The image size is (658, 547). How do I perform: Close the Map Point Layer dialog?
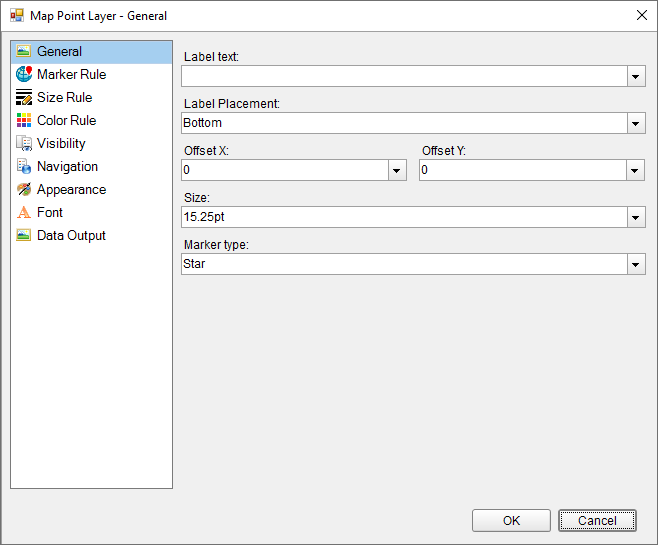(x=642, y=16)
